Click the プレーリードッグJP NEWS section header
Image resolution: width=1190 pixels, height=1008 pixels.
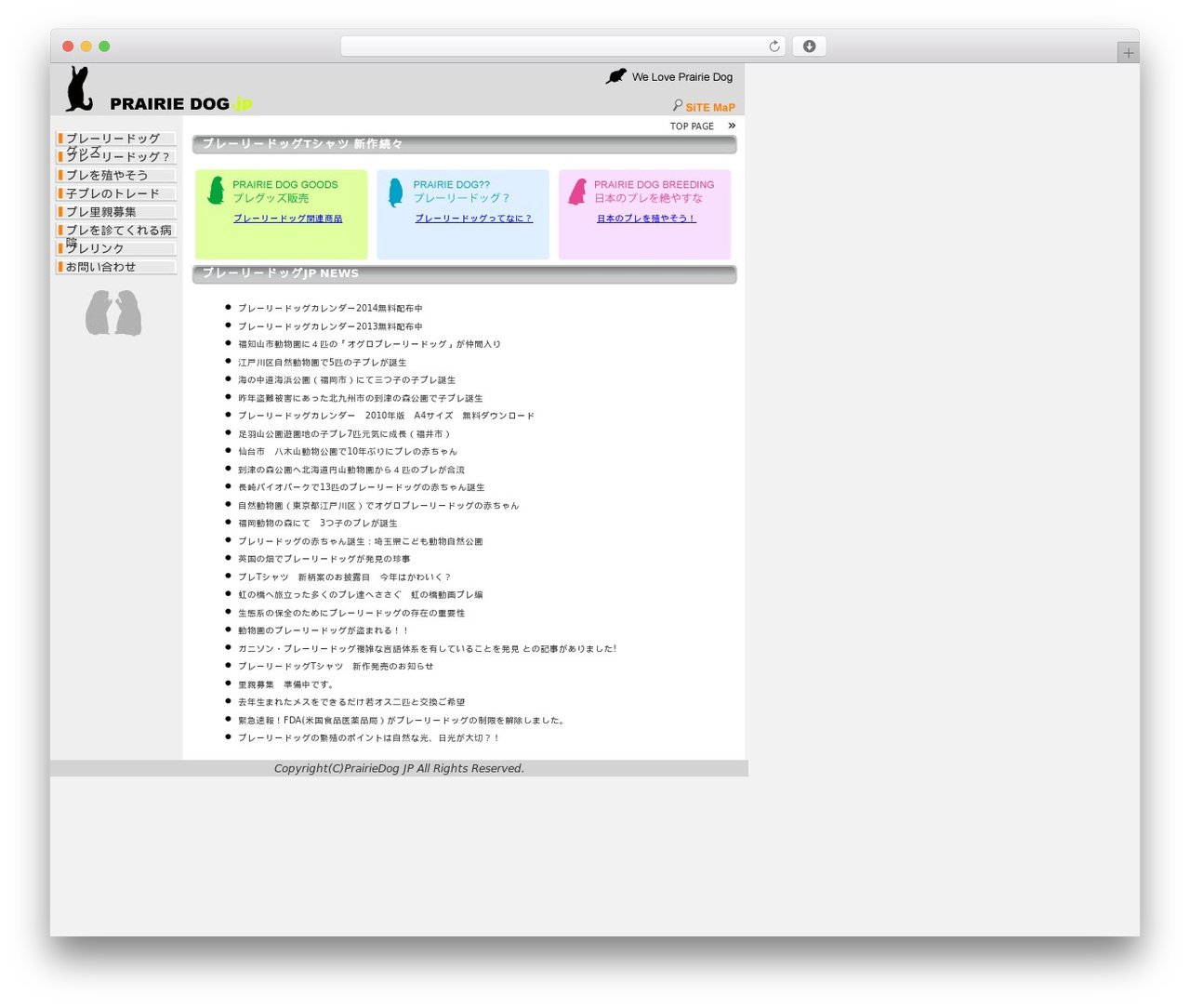coord(464,274)
